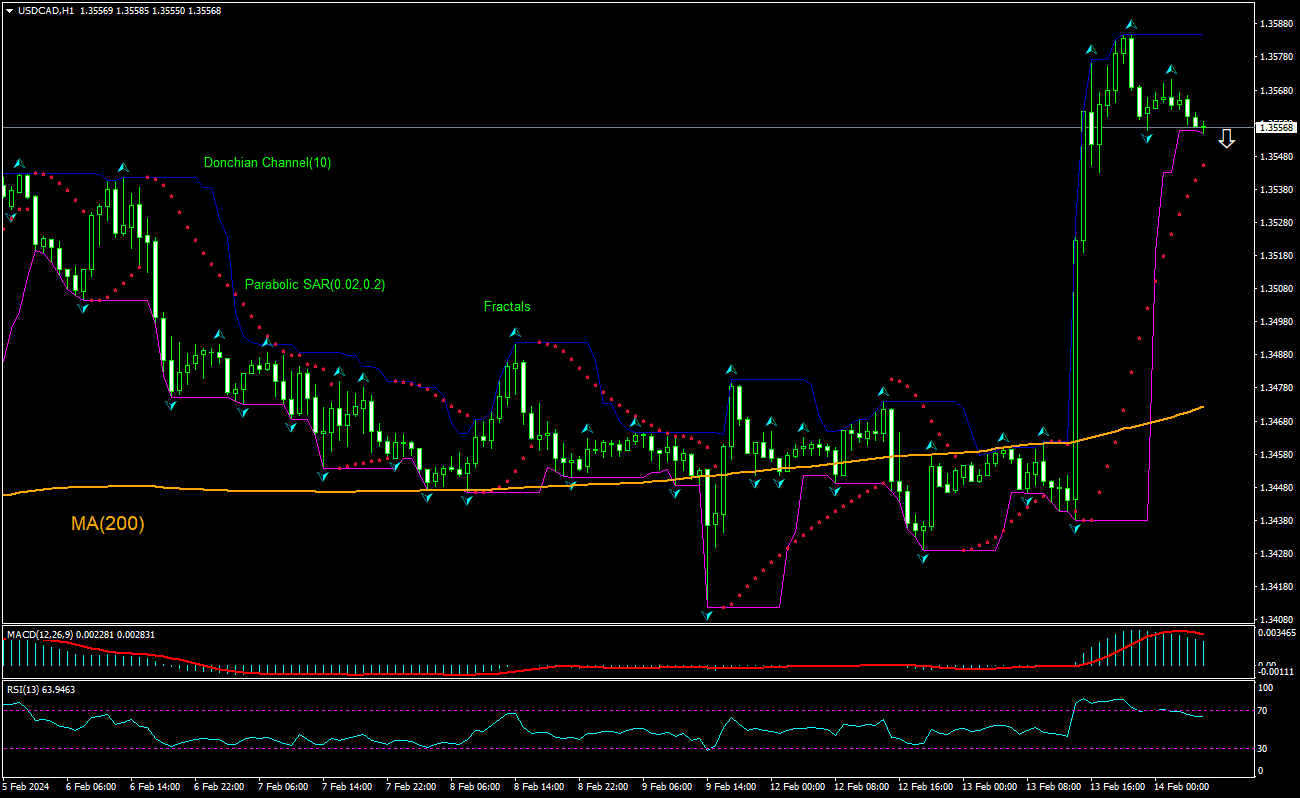Click the dashed RSI level 70 line

click(x=600, y=710)
